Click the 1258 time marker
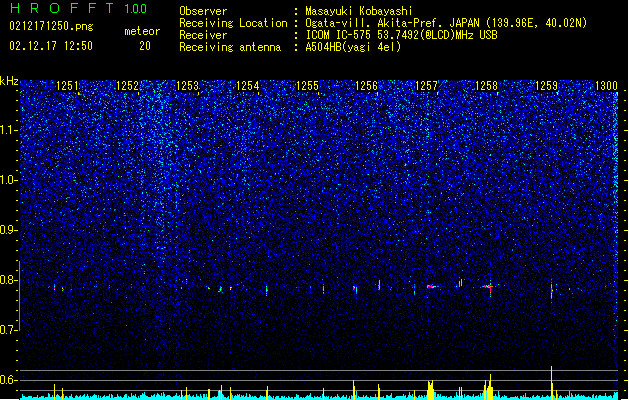This screenshot has height=400, width=629. pyautogui.click(x=486, y=86)
